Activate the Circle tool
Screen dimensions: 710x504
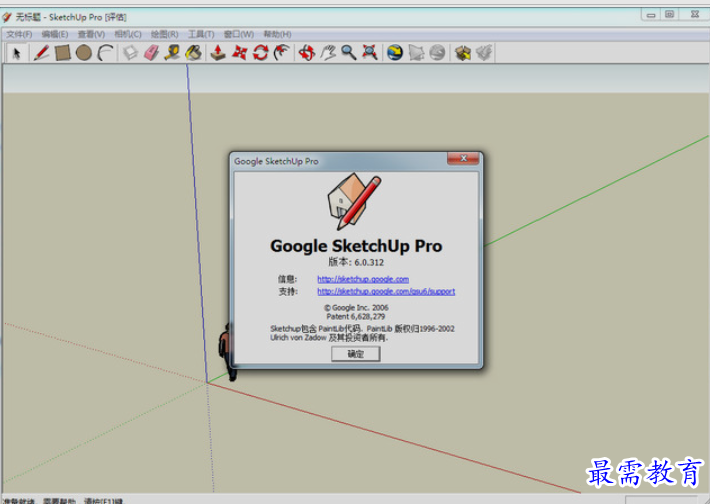point(84,53)
